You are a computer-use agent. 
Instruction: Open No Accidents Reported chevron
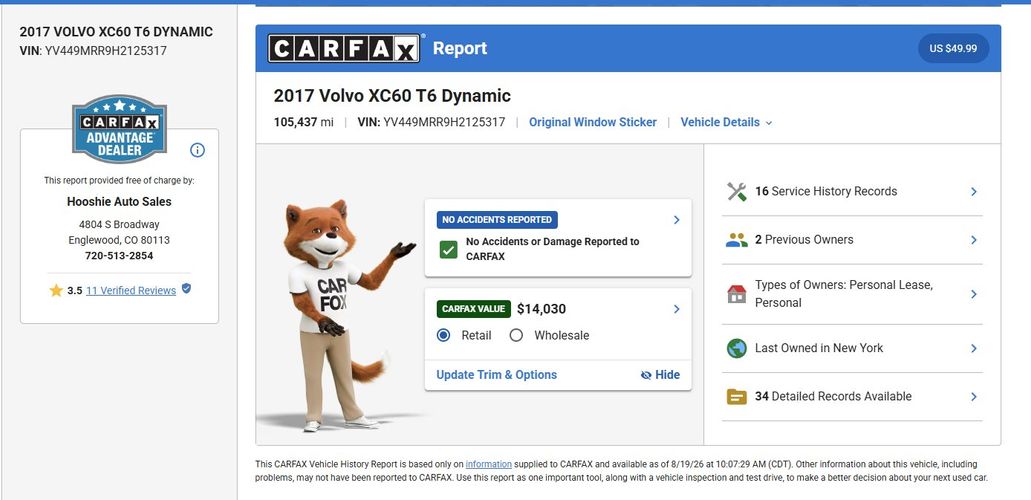click(677, 220)
